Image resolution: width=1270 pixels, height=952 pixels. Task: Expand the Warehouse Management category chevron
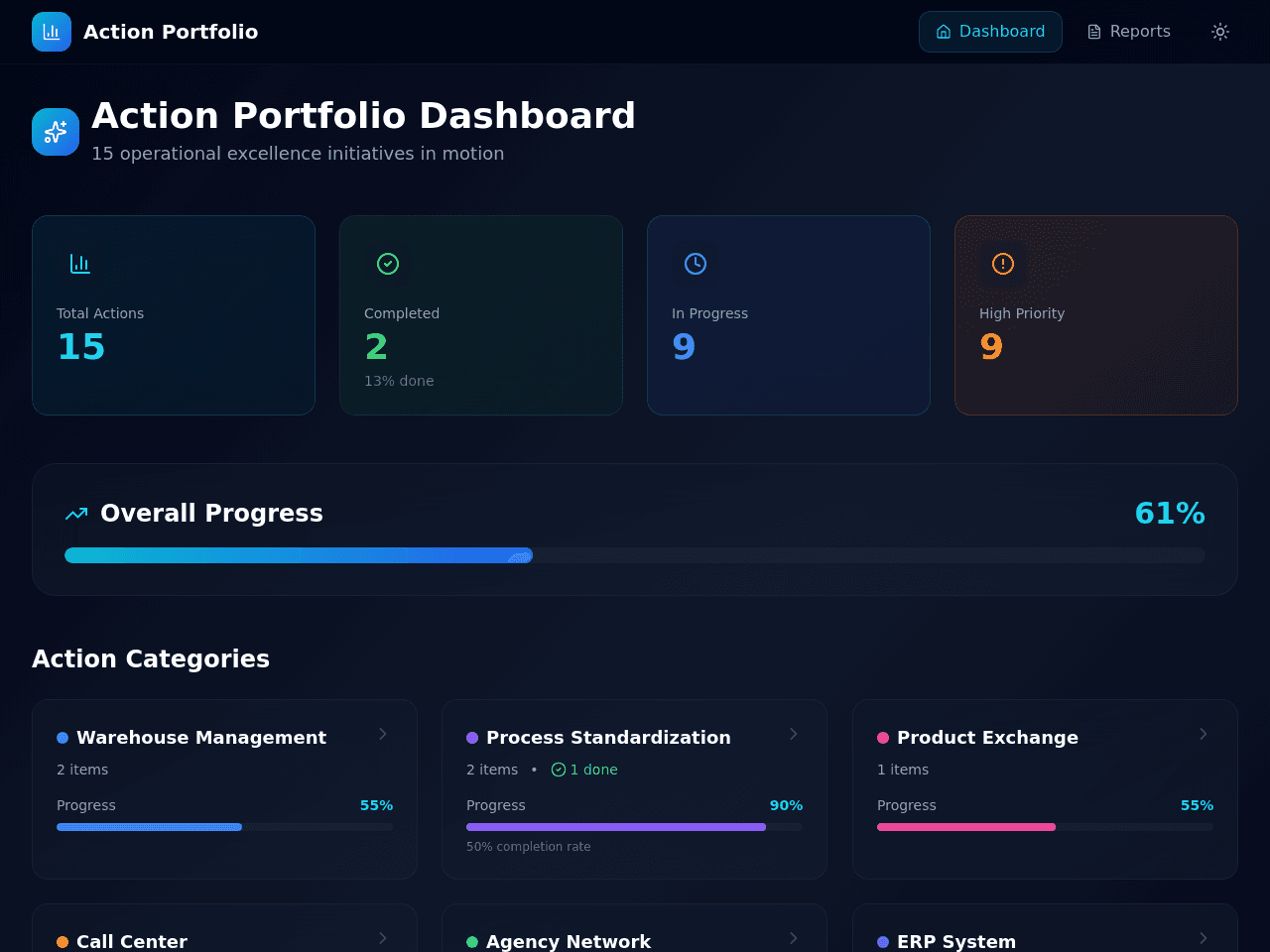383,734
